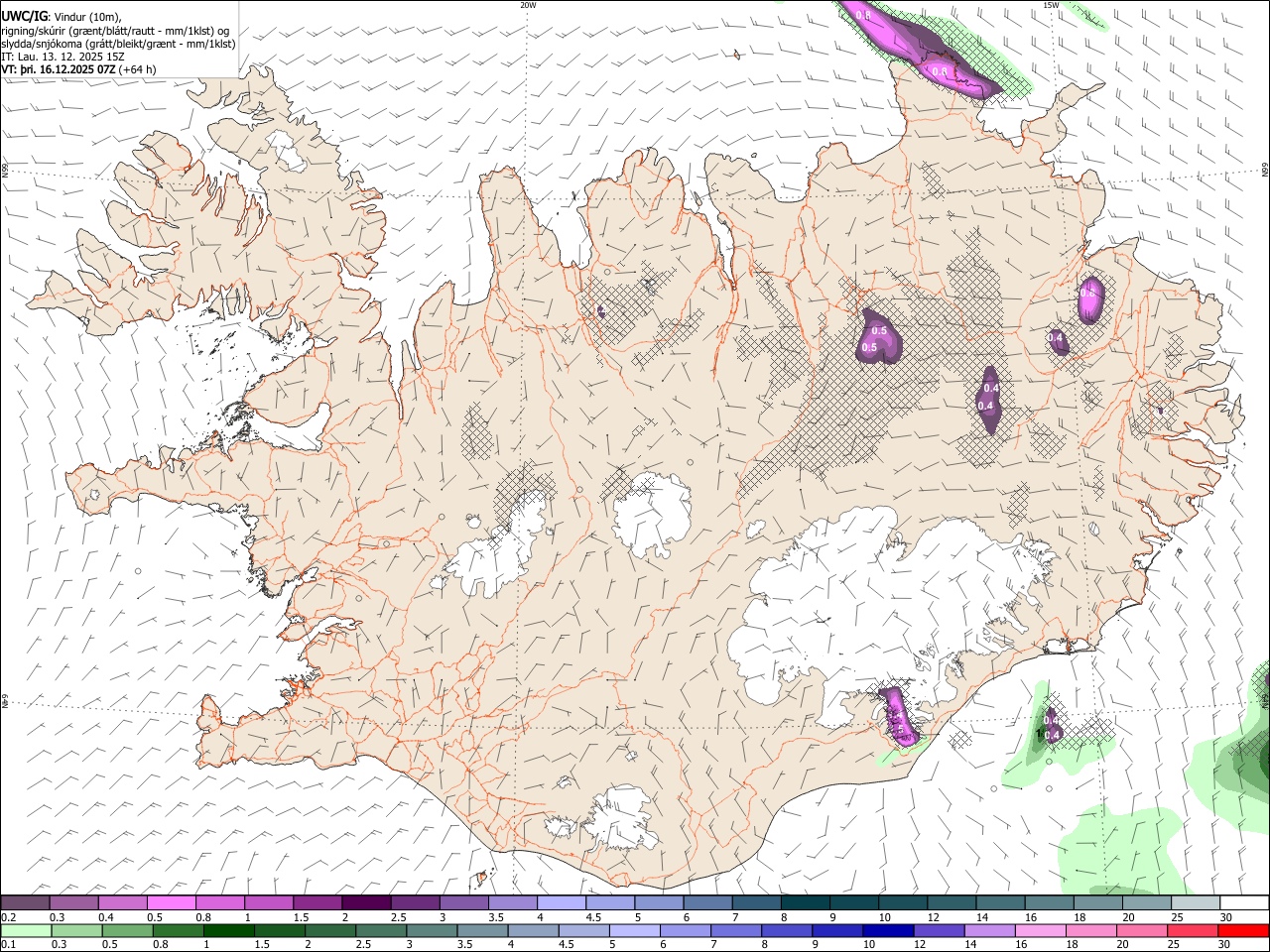Click the pale green 0.1 swatch in lower legend
1270x952 pixels.
[x=26, y=930]
